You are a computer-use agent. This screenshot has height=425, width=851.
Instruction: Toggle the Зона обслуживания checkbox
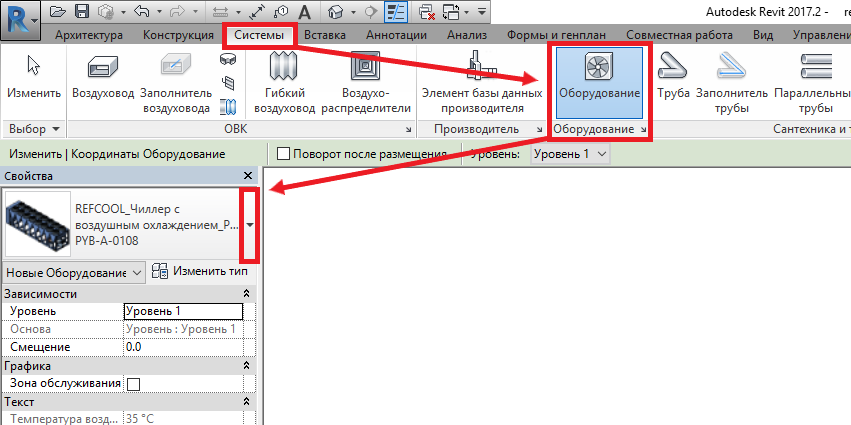(133, 383)
